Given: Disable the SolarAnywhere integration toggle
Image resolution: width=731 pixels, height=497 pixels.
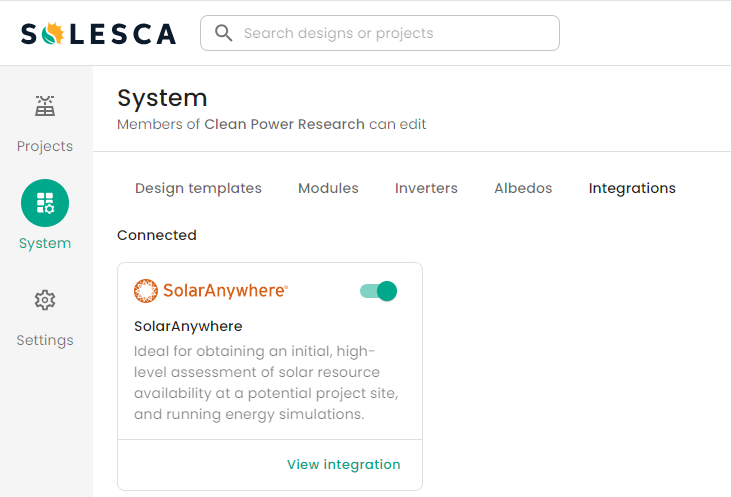Looking at the screenshot, I should click(x=379, y=291).
